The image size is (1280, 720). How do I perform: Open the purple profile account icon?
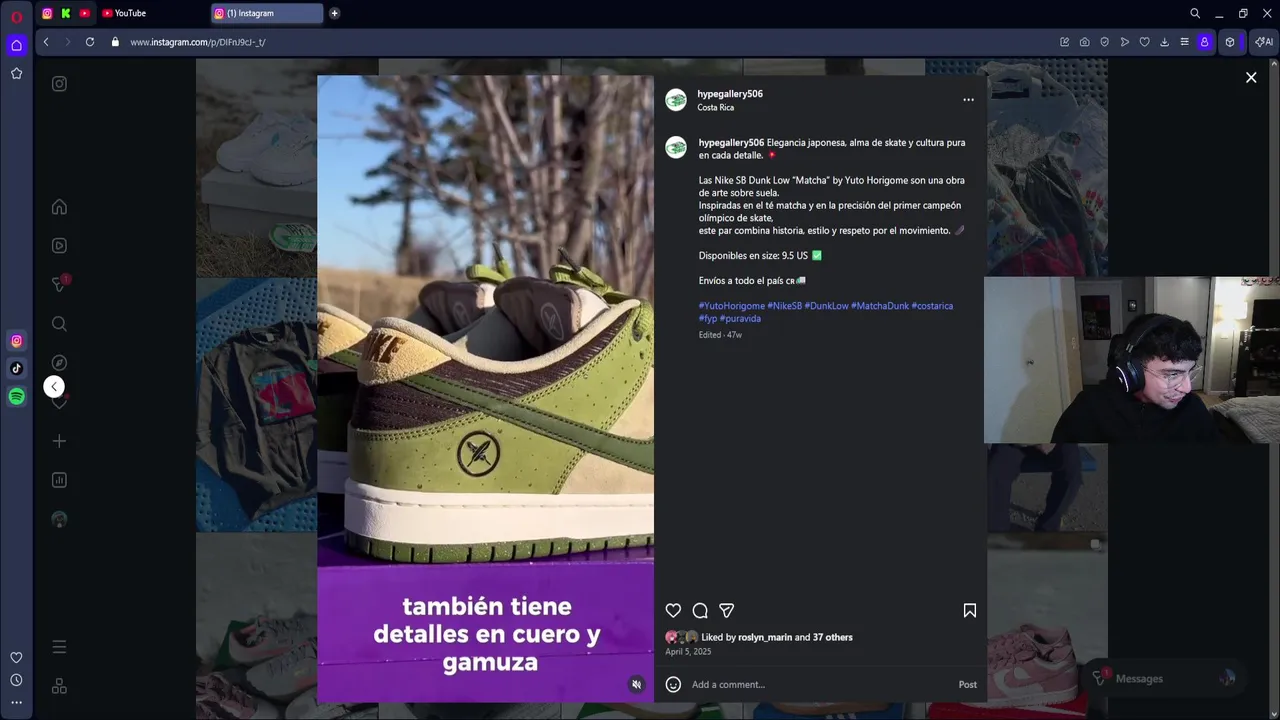[x=1205, y=42]
